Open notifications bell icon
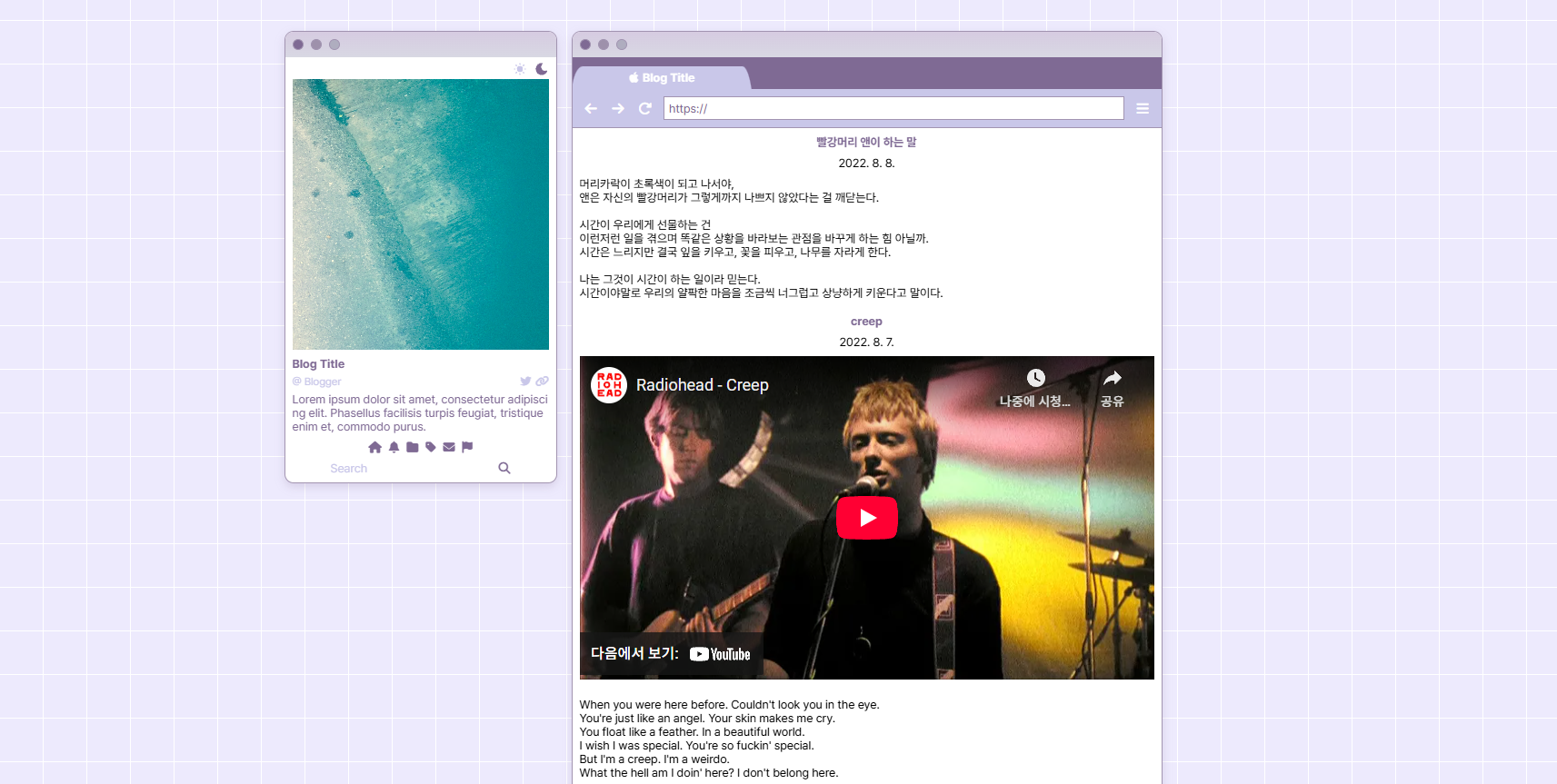1557x784 pixels. (x=394, y=447)
